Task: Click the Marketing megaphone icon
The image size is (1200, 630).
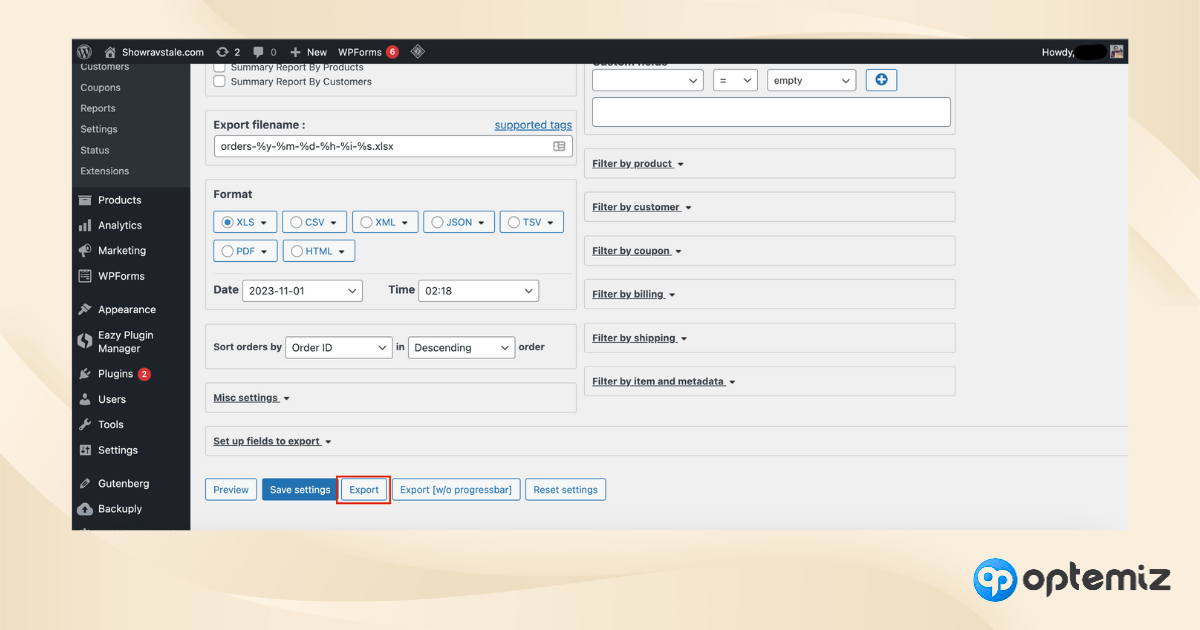Action: [x=85, y=251]
